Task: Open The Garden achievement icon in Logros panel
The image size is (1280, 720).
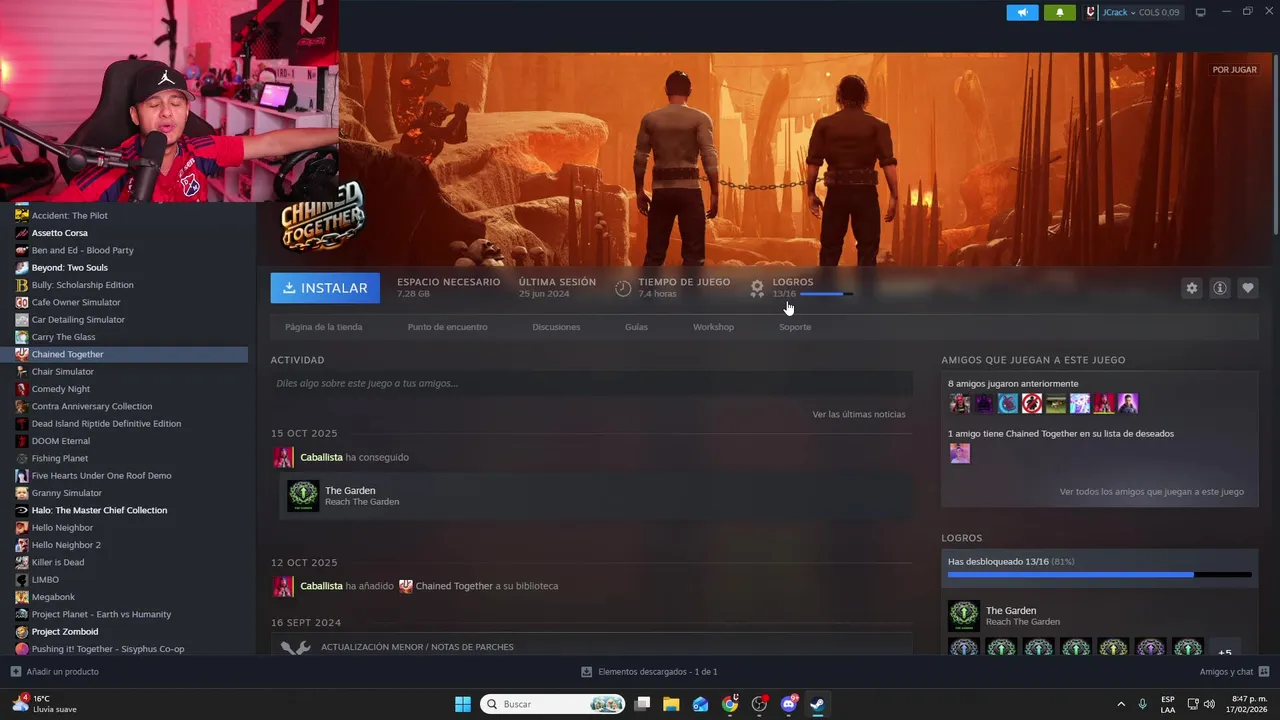Action: [x=964, y=616]
